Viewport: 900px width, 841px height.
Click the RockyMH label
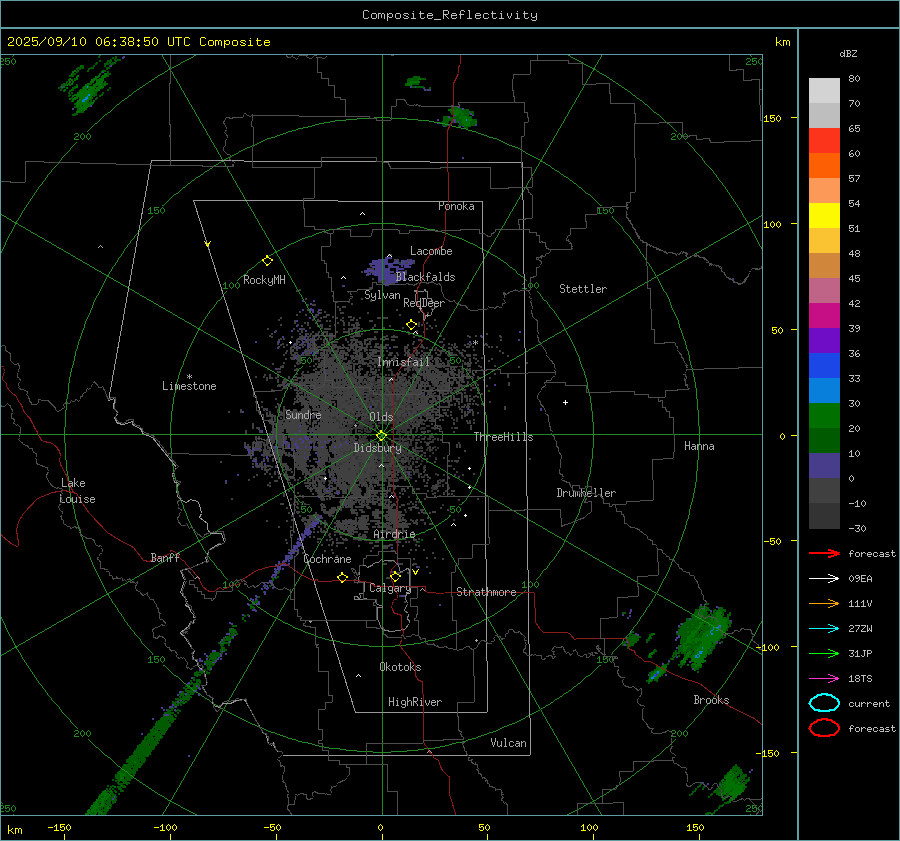coord(264,280)
